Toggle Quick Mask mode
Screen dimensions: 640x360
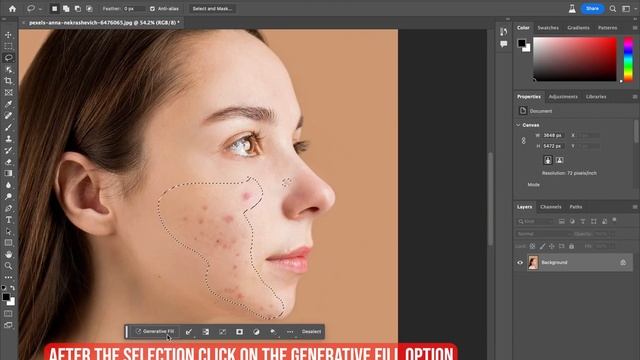point(8,313)
